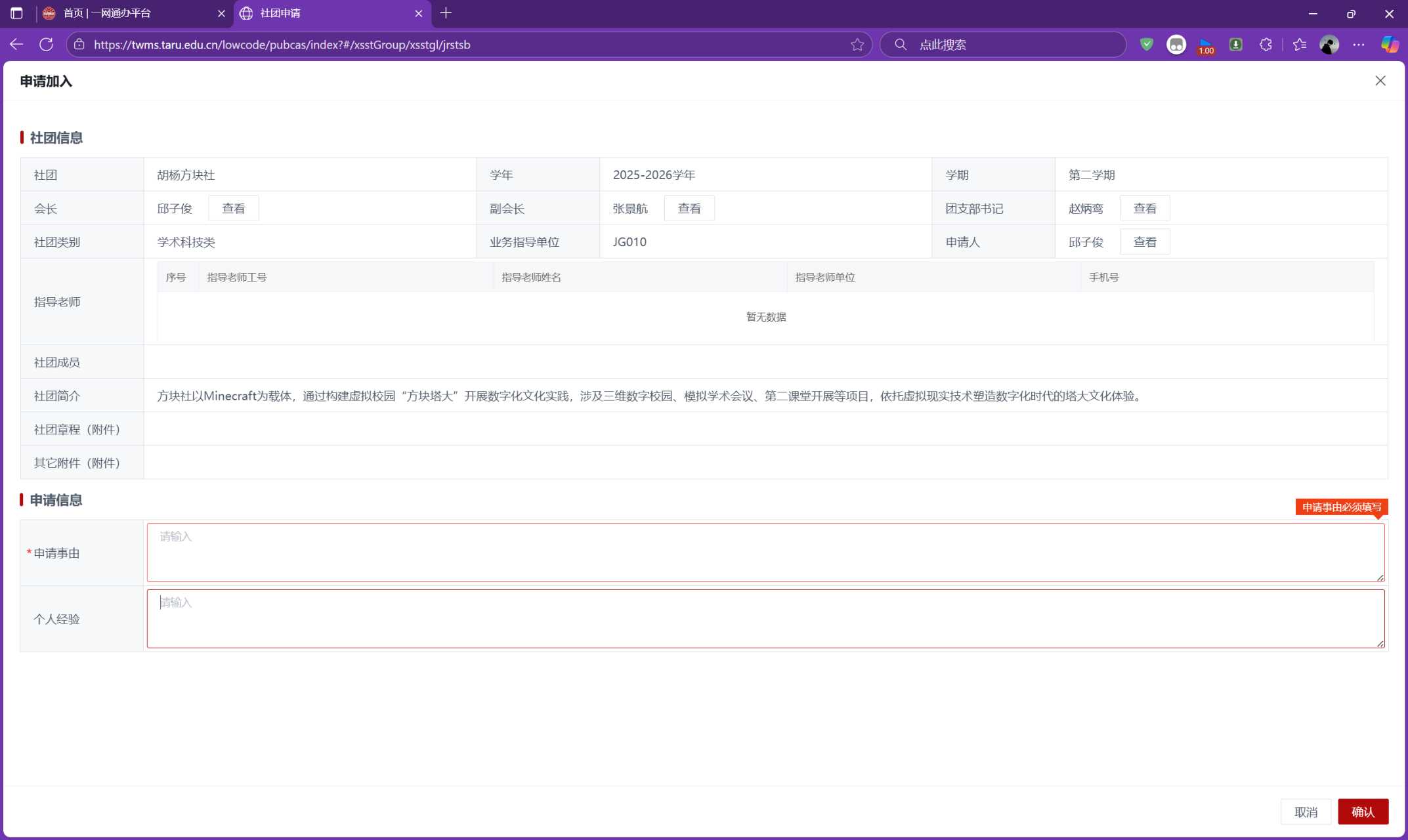Click the green shield extension icon
The image size is (1408, 840).
(1146, 45)
